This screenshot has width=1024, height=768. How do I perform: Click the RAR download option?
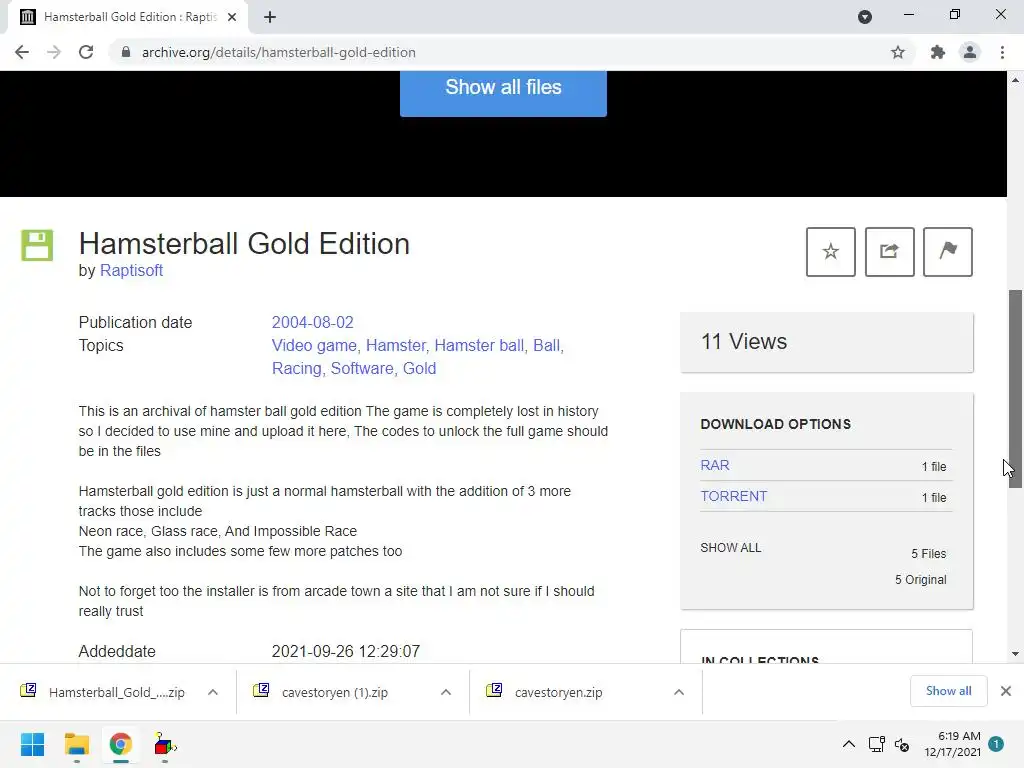[715, 465]
